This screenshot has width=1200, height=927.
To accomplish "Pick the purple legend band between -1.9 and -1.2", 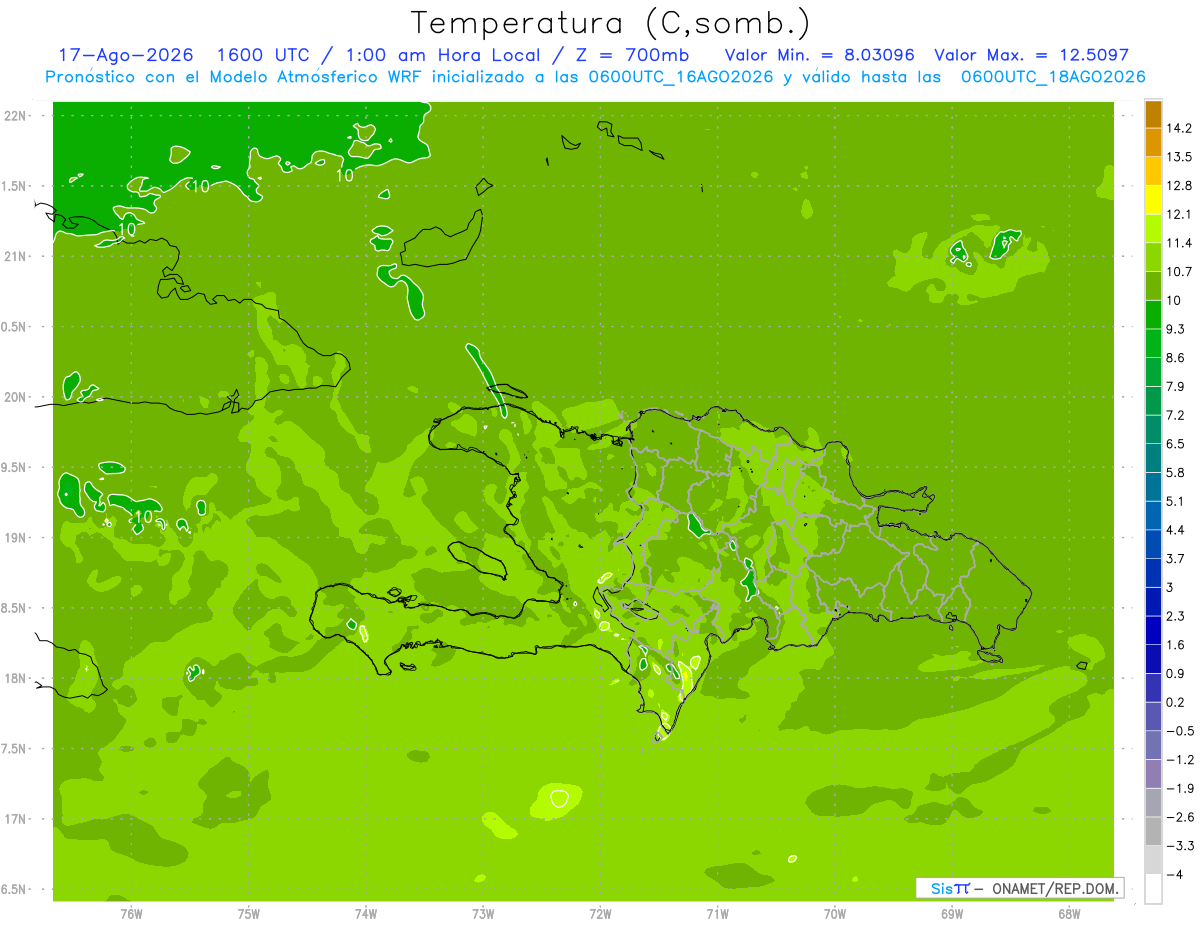I will tap(1153, 774).
